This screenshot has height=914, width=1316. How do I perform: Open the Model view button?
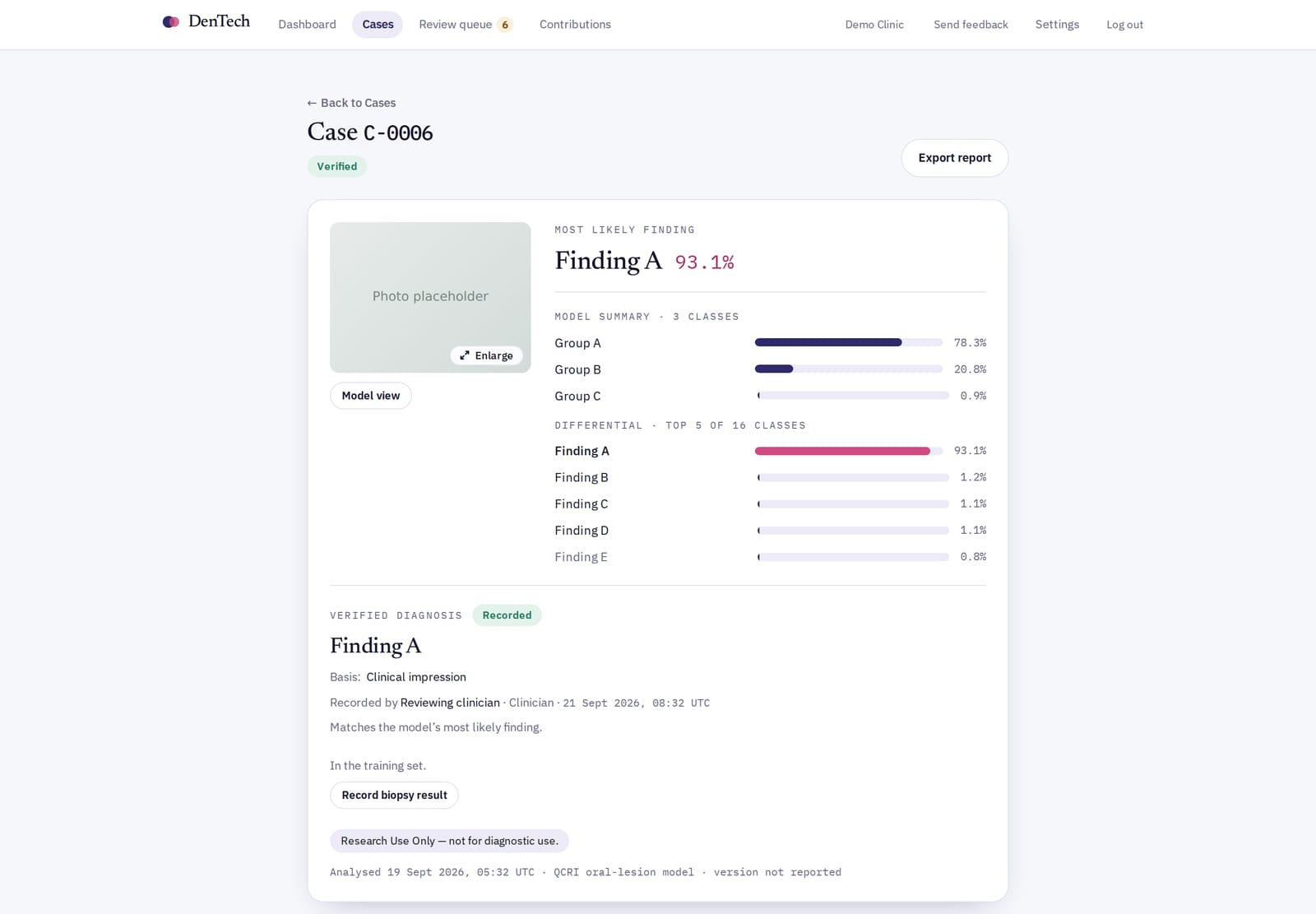tap(371, 396)
